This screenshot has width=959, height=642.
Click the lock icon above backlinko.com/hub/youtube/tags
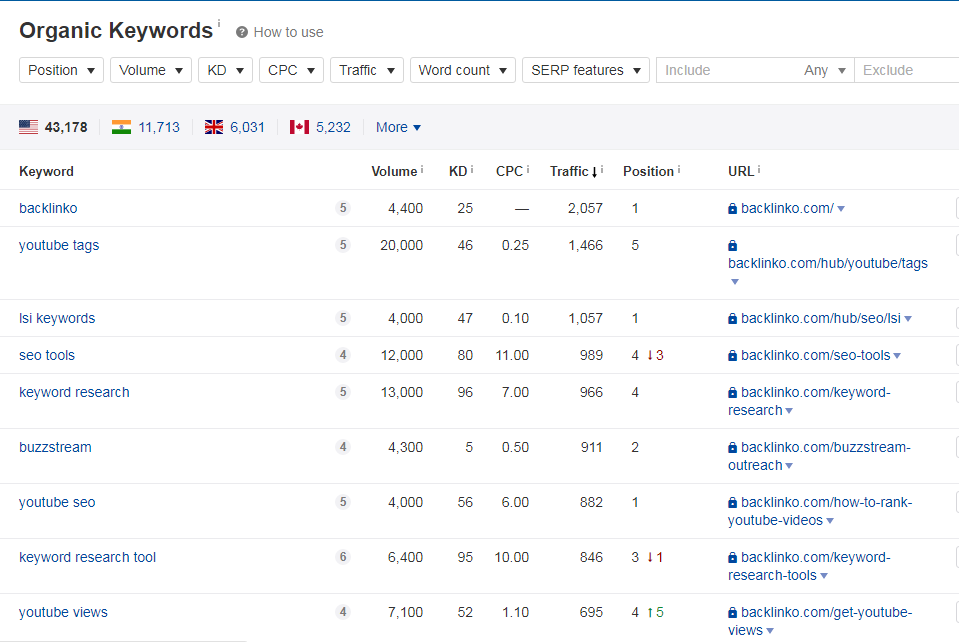coord(732,245)
